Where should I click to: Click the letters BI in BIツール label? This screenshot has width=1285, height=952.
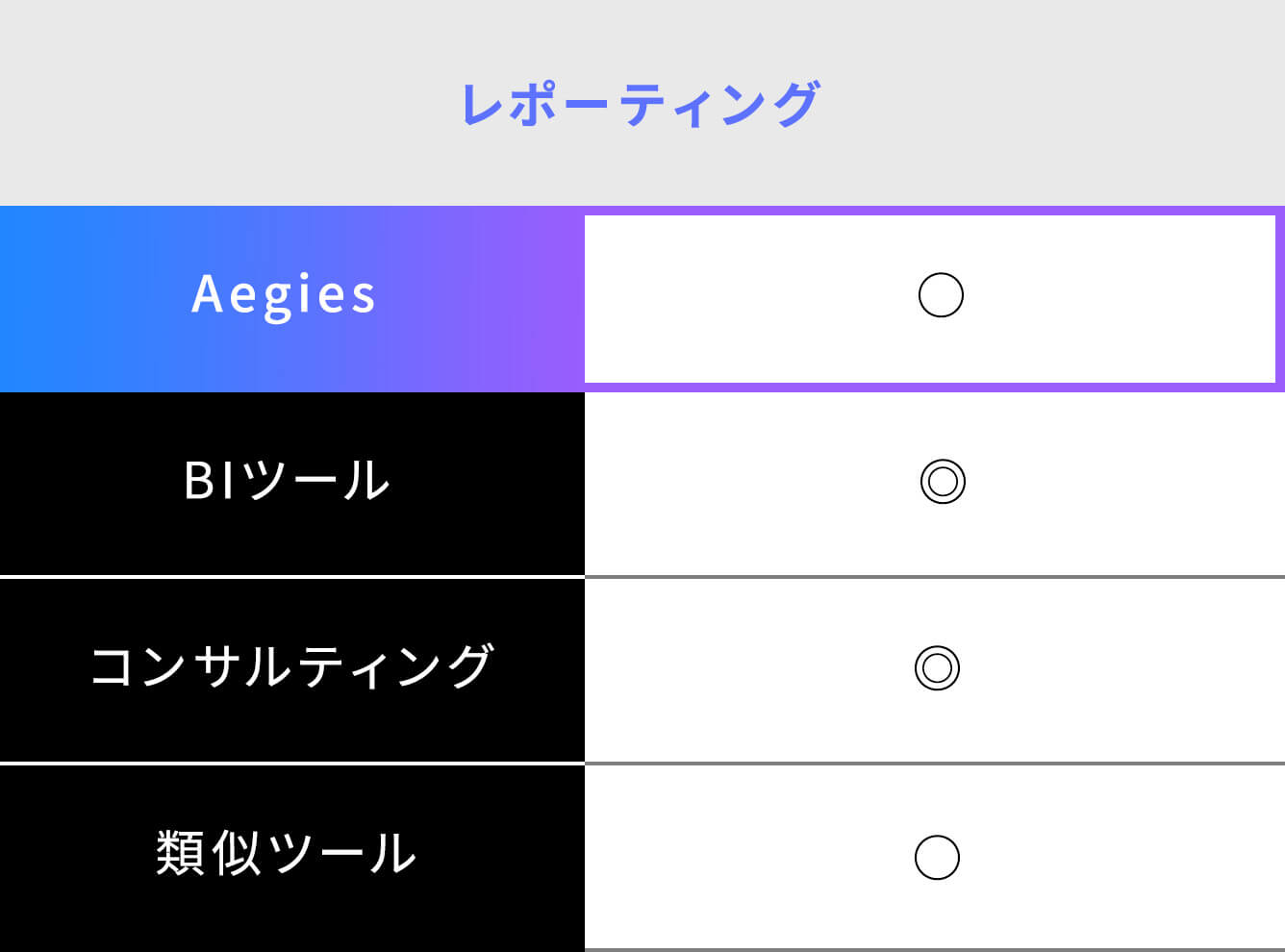point(208,481)
